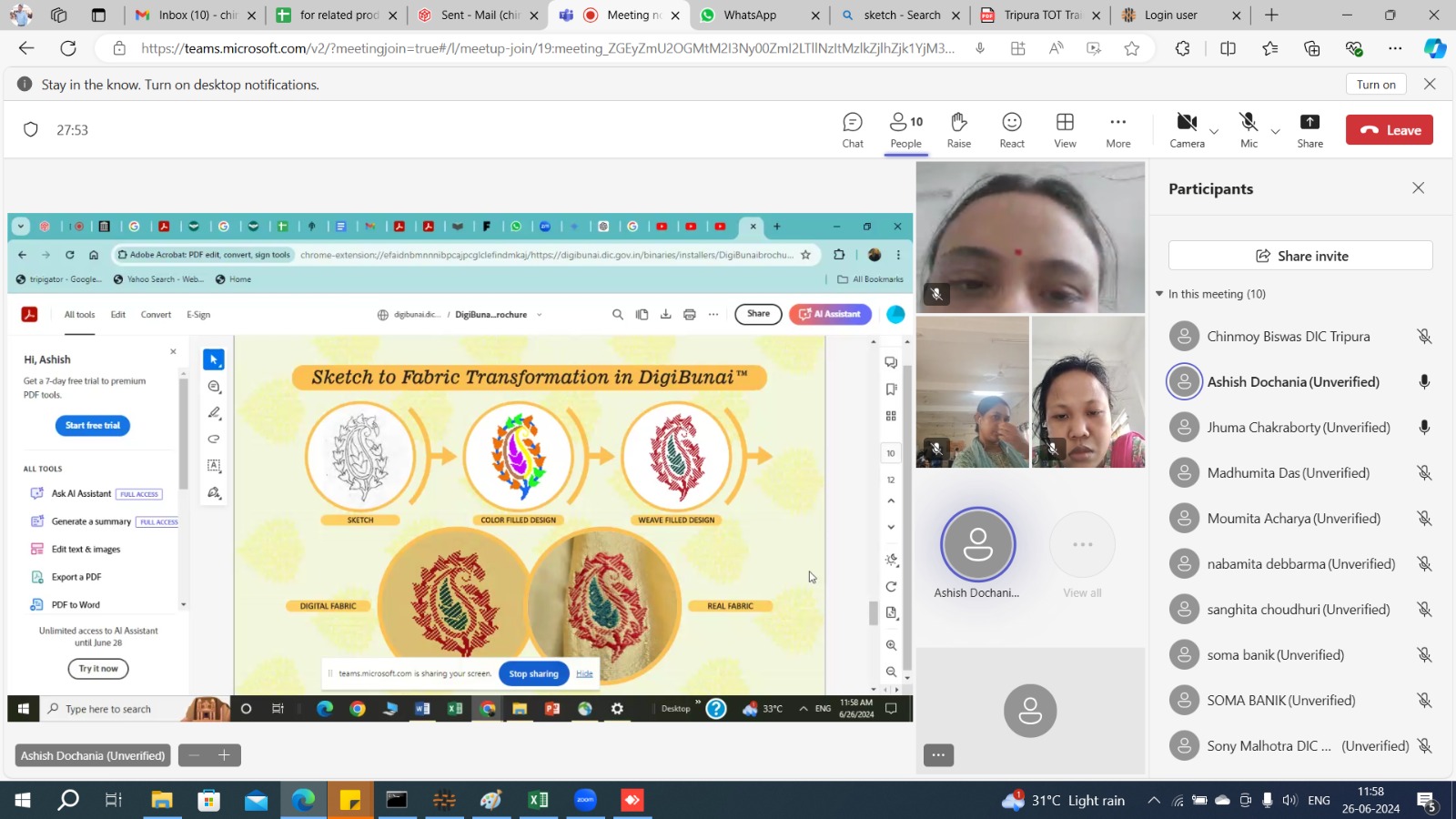The image size is (1456, 819).
Task: Open a new browser tab
Action: click(1271, 15)
